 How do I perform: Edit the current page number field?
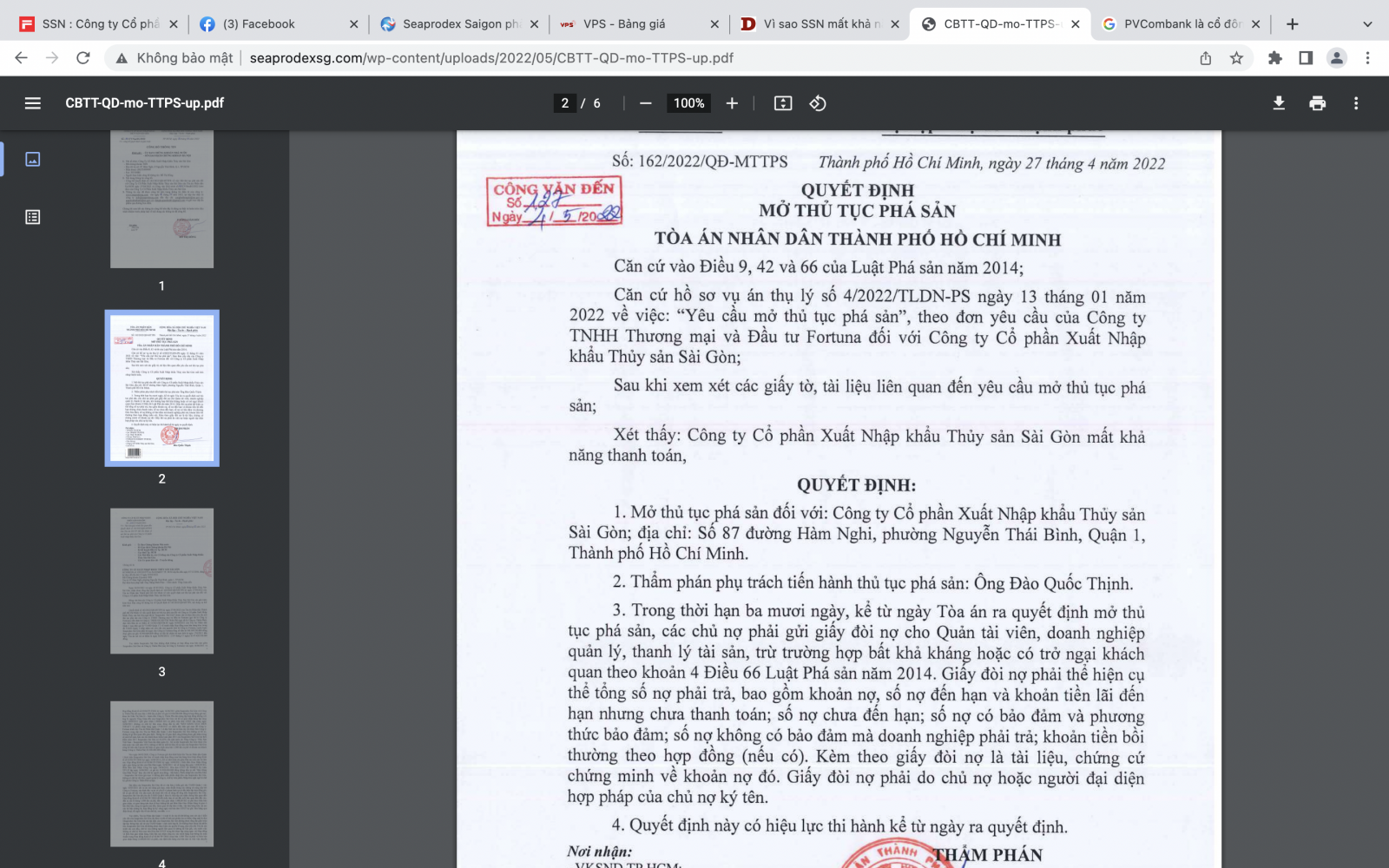[x=565, y=103]
